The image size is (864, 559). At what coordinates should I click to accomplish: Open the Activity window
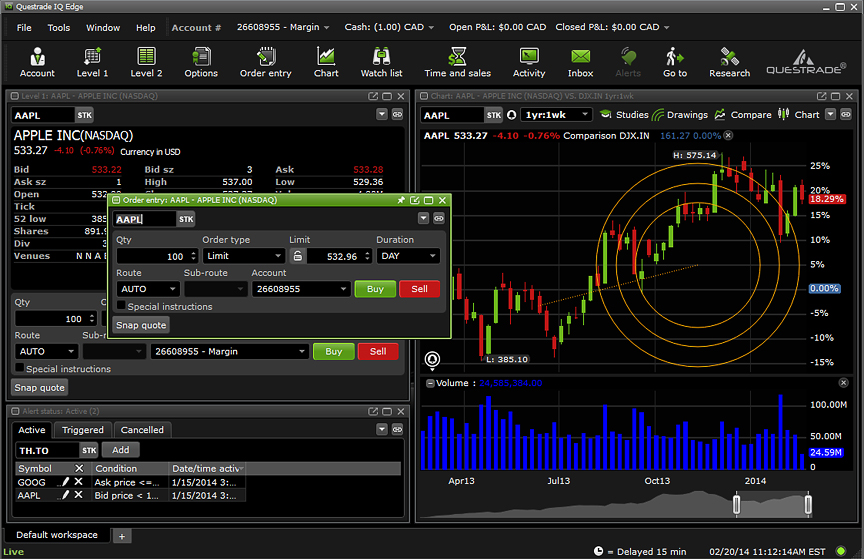529,62
